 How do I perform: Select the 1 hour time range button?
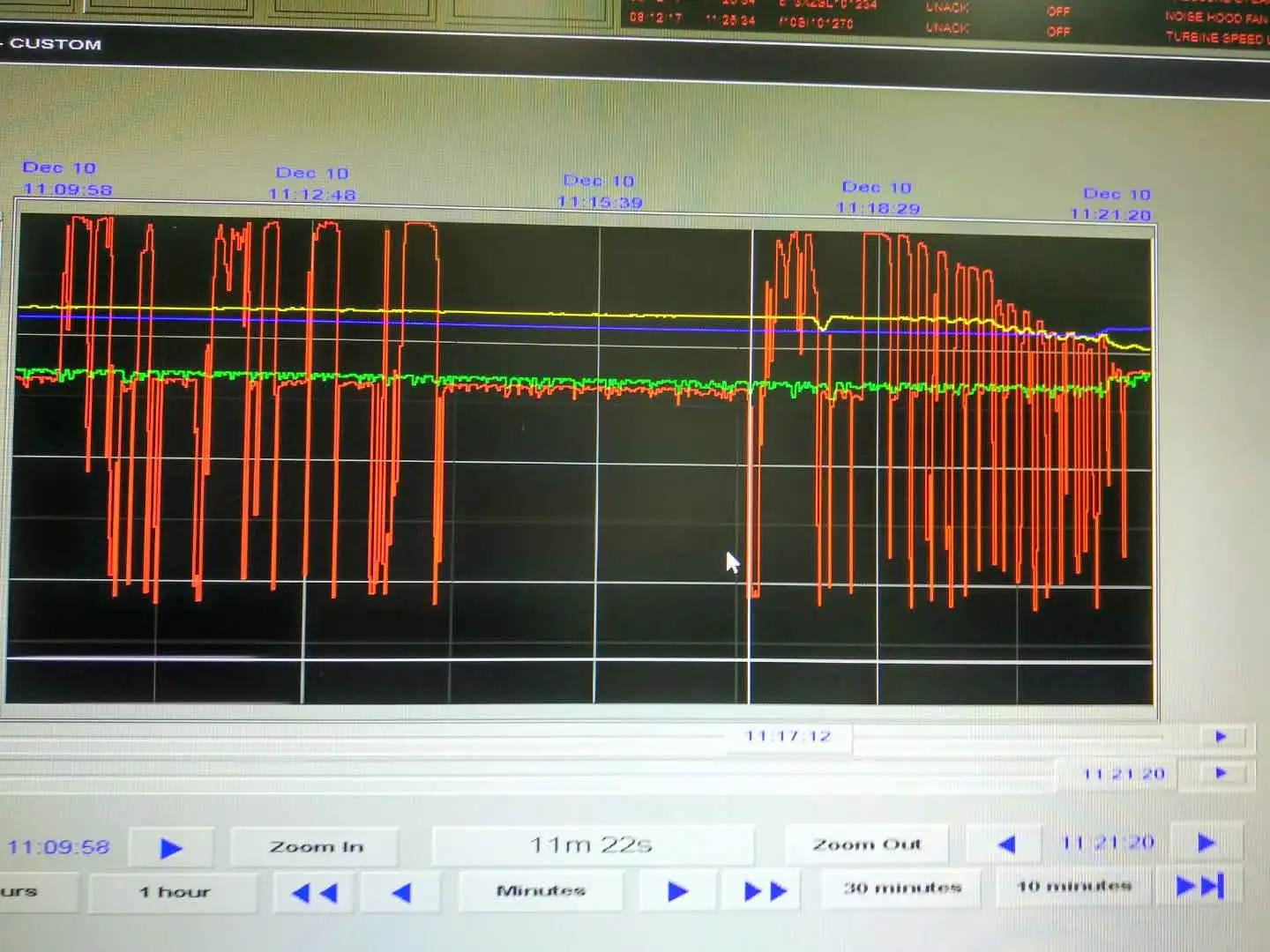tap(174, 892)
